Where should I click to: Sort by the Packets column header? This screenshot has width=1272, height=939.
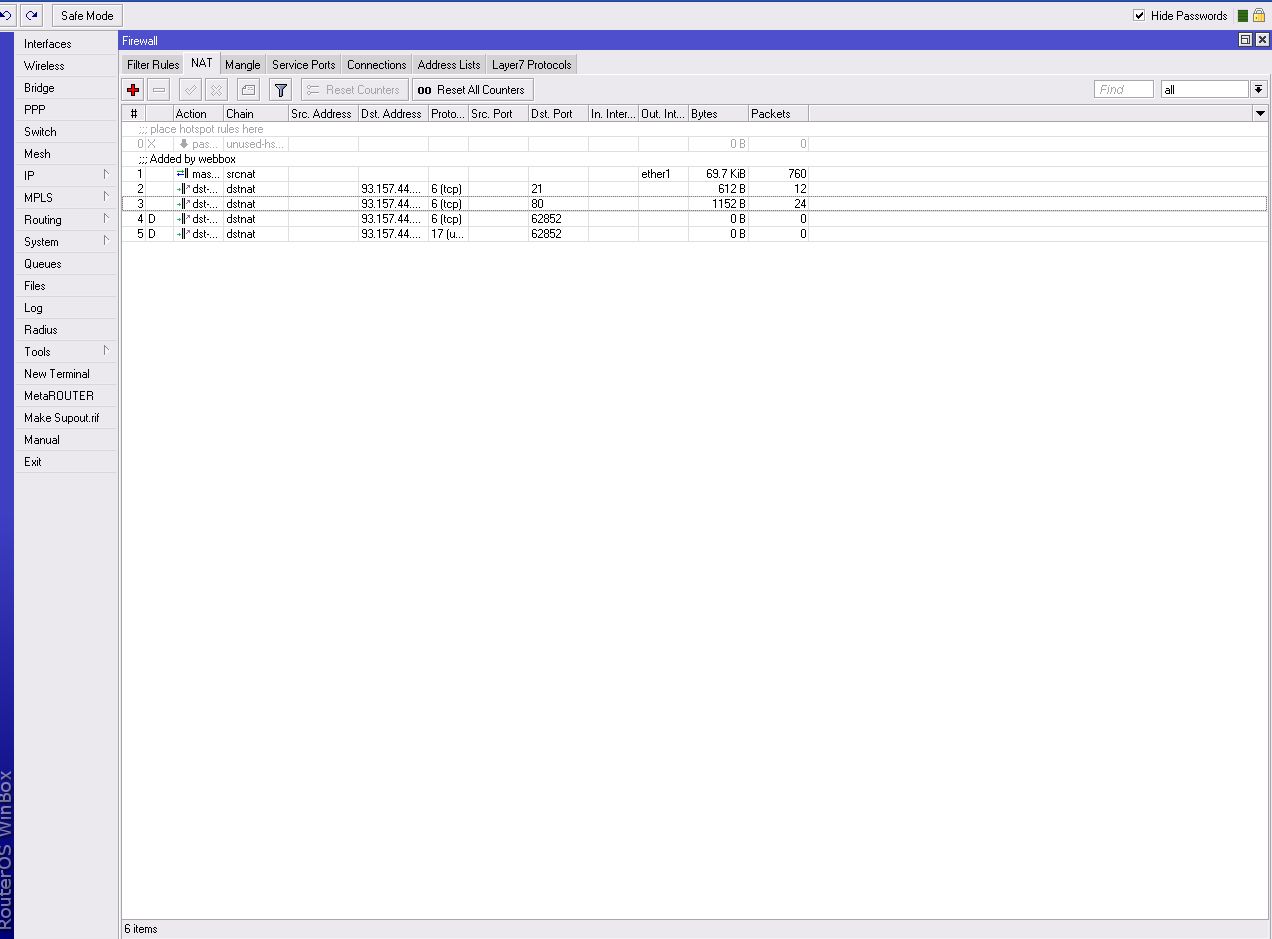coord(778,114)
